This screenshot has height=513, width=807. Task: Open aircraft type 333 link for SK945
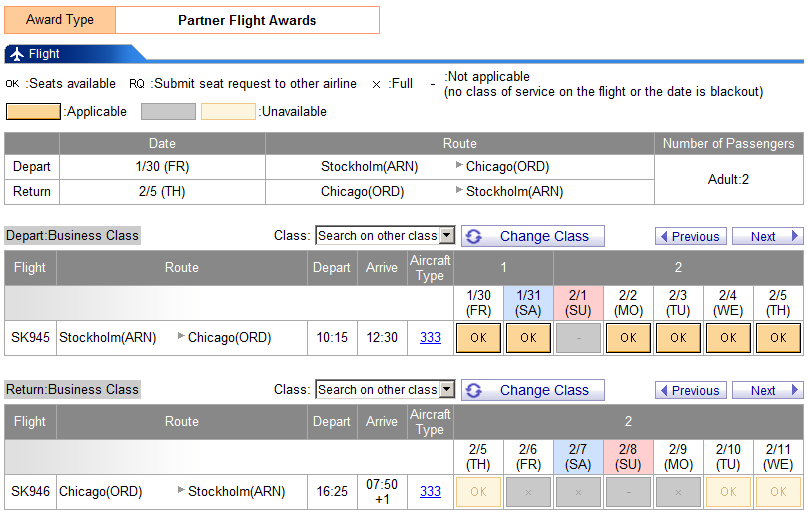[x=430, y=338]
